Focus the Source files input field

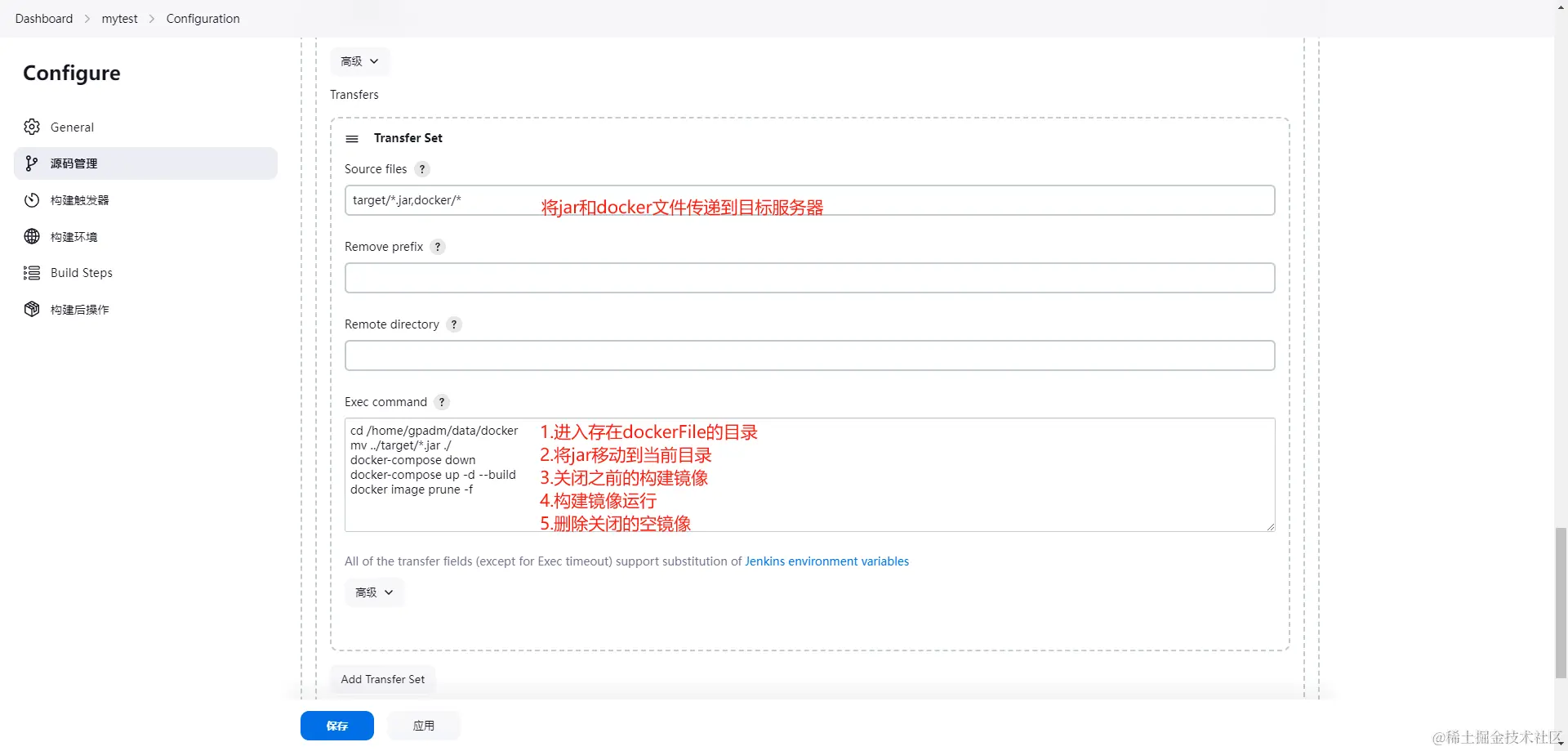click(x=809, y=200)
